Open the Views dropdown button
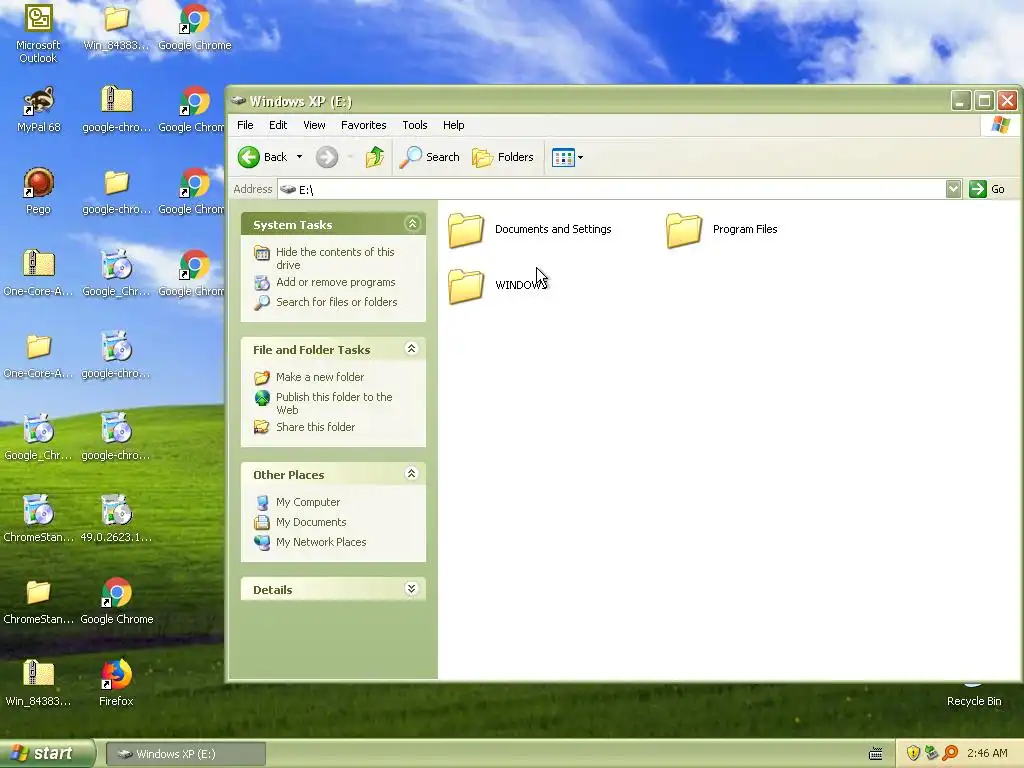Image resolution: width=1024 pixels, height=768 pixels. (568, 157)
